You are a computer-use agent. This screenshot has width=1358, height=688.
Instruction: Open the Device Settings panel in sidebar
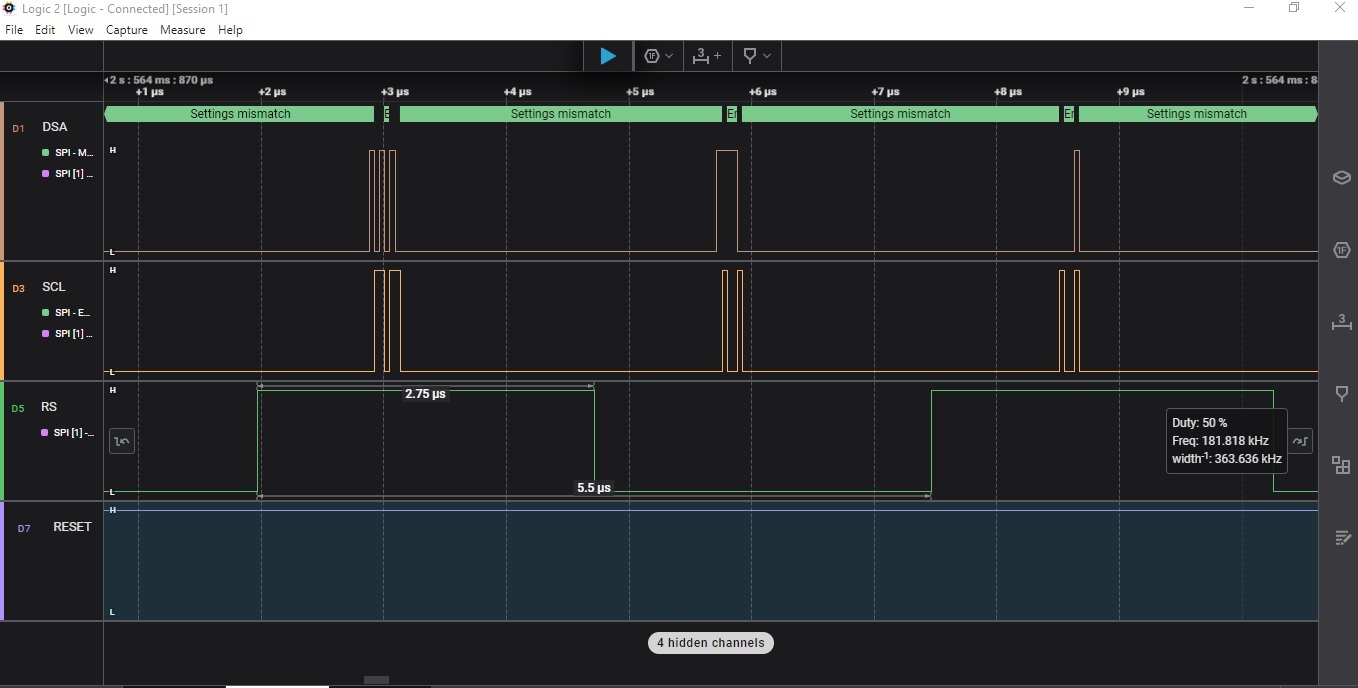point(1341,178)
